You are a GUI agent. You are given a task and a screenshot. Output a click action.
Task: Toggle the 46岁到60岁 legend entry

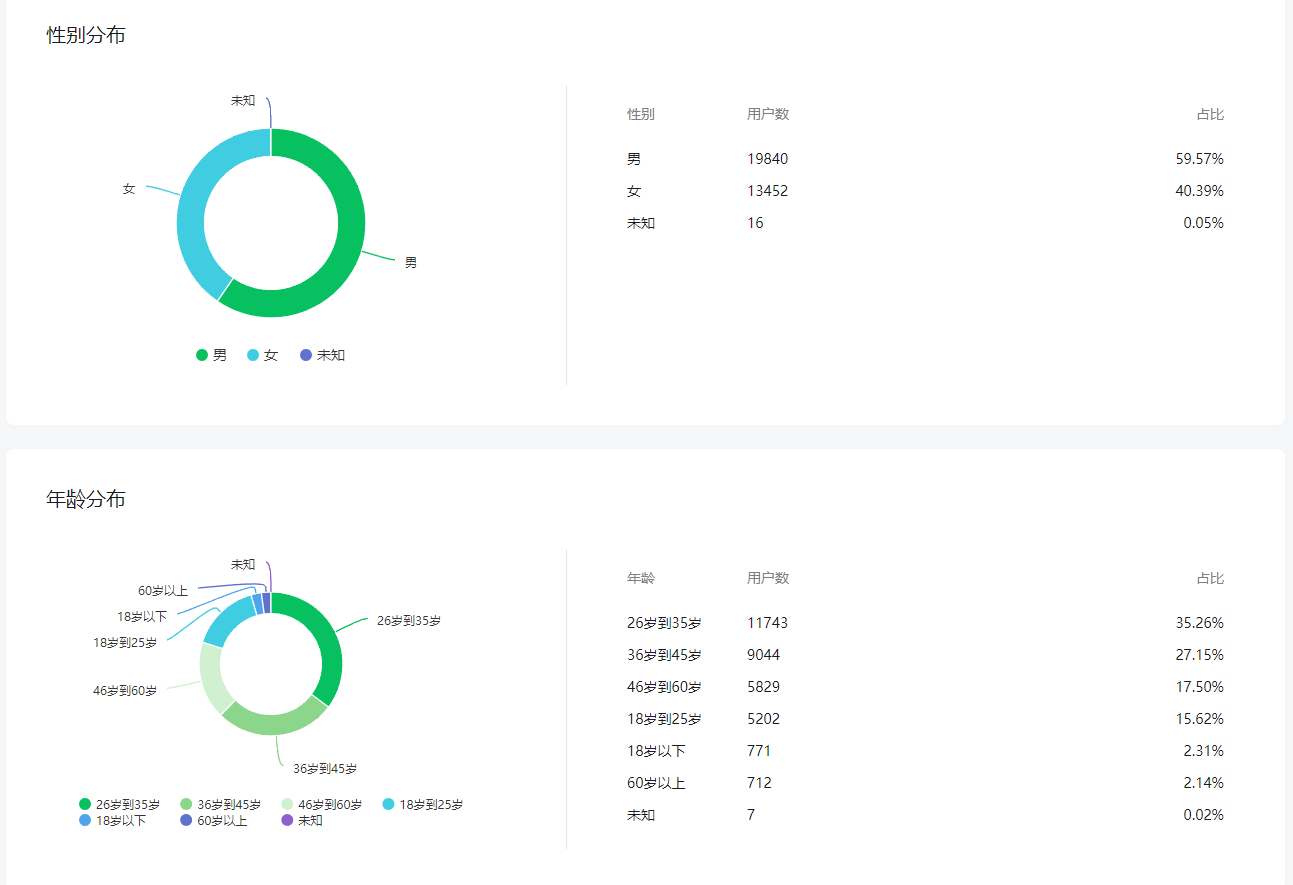tap(322, 805)
